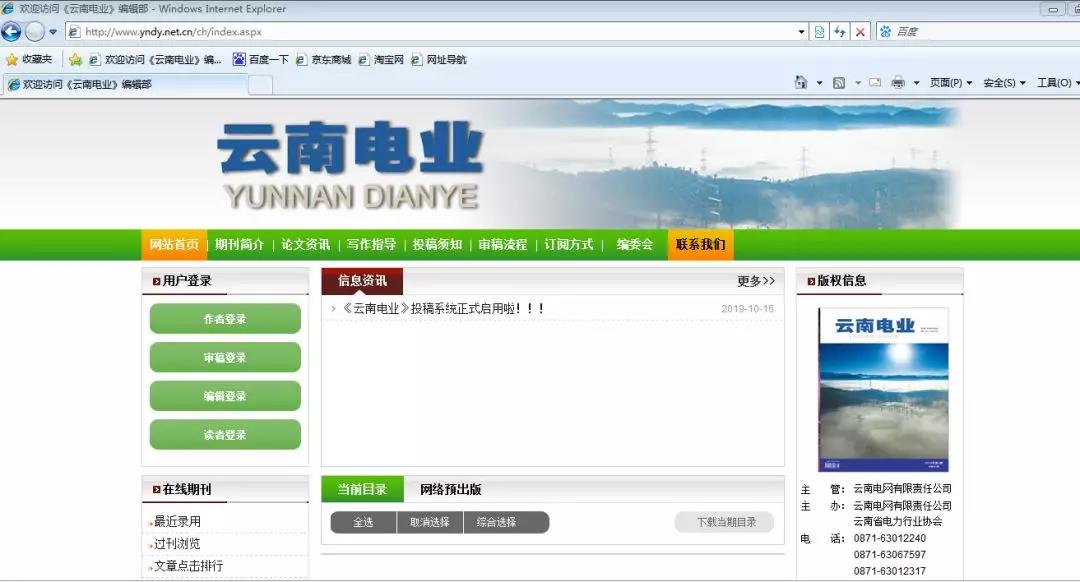This screenshot has width=1080, height=582.
Task: Click the RSS feeds icon
Action: pyautogui.click(x=838, y=83)
